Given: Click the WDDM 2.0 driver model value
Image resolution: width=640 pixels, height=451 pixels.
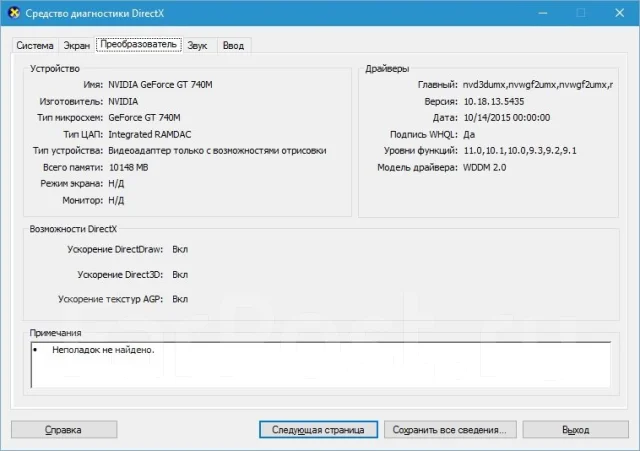Looking at the screenshot, I should [484, 167].
